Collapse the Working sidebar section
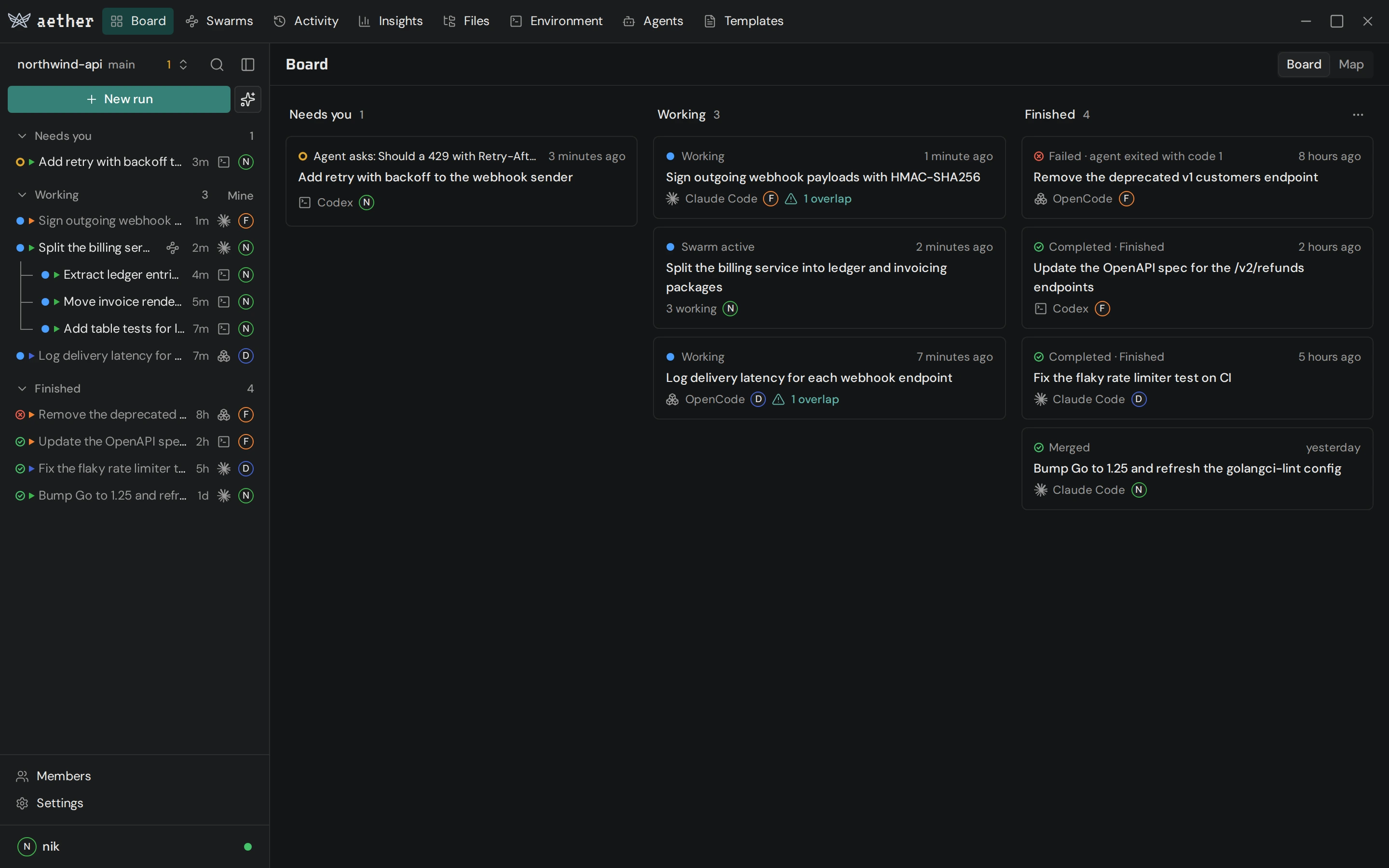Viewport: 1389px width, 868px height. [22, 195]
